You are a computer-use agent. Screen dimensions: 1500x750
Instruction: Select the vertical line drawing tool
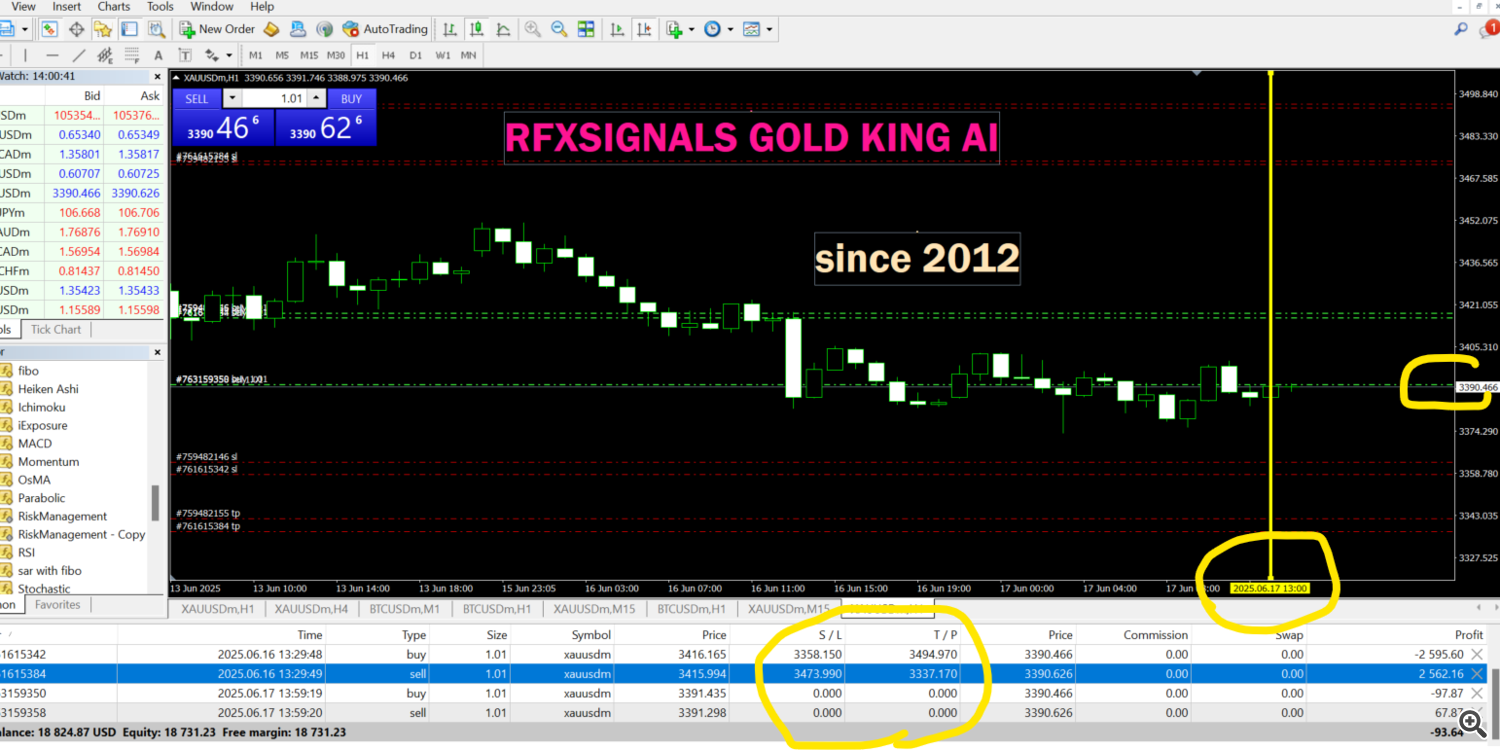click(x=25, y=55)
